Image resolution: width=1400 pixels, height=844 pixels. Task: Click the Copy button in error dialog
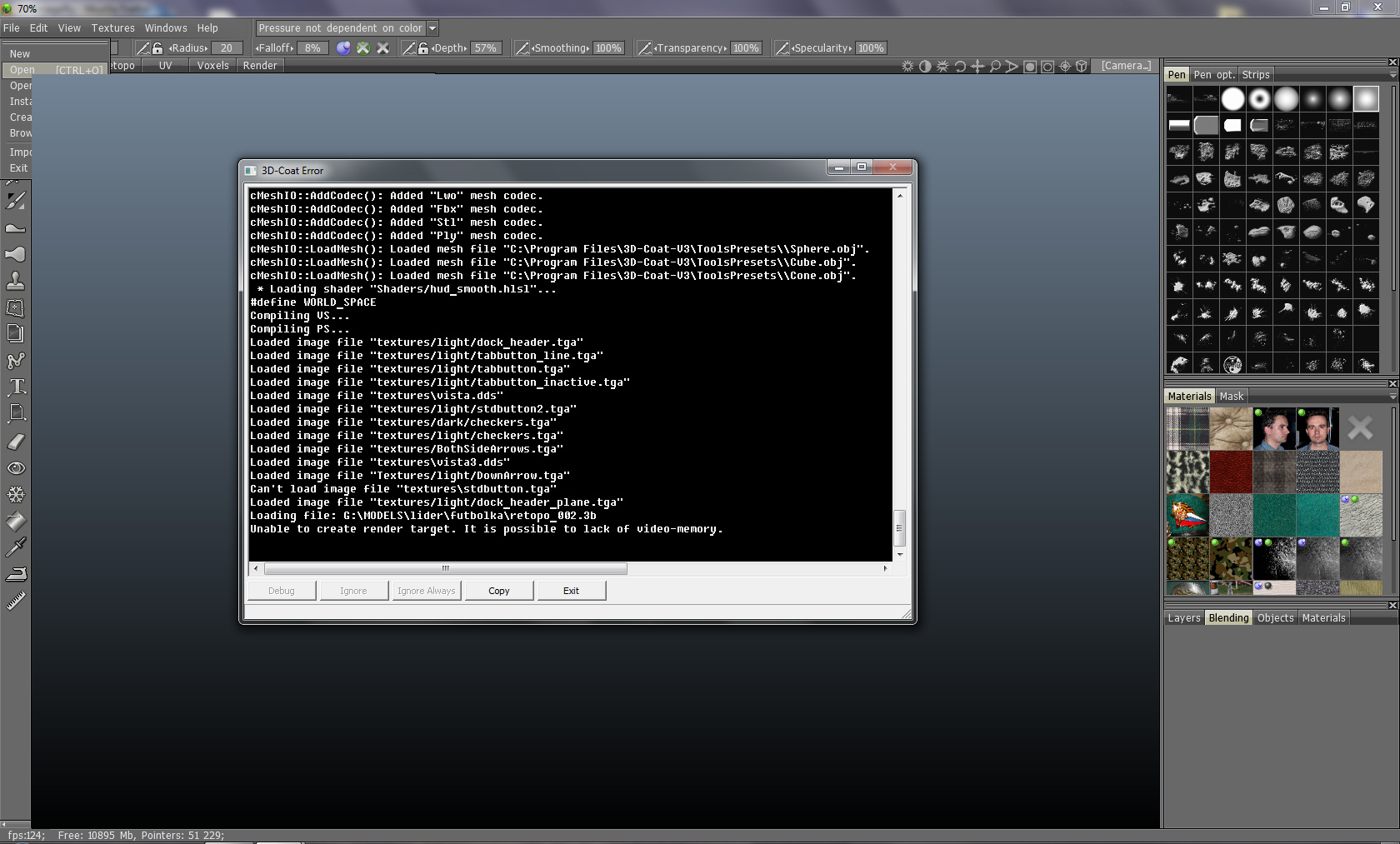[x=498, y=591]
